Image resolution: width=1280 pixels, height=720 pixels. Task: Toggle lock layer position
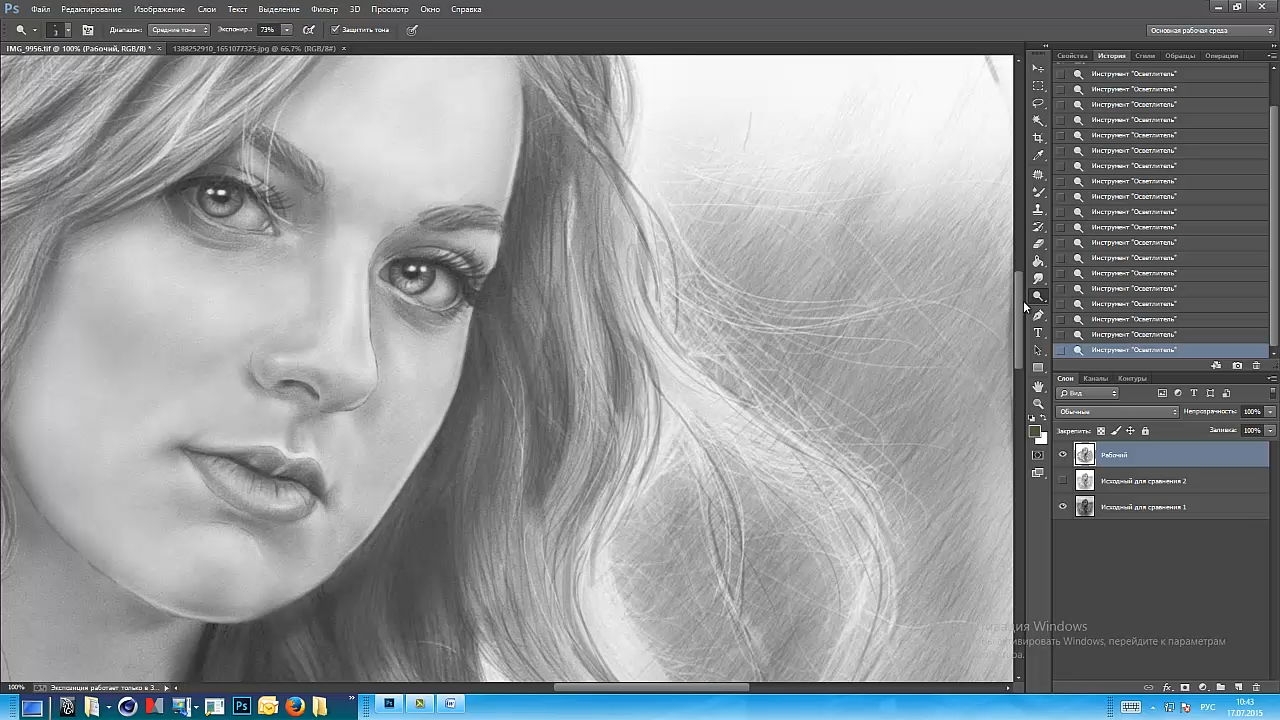1131,431
